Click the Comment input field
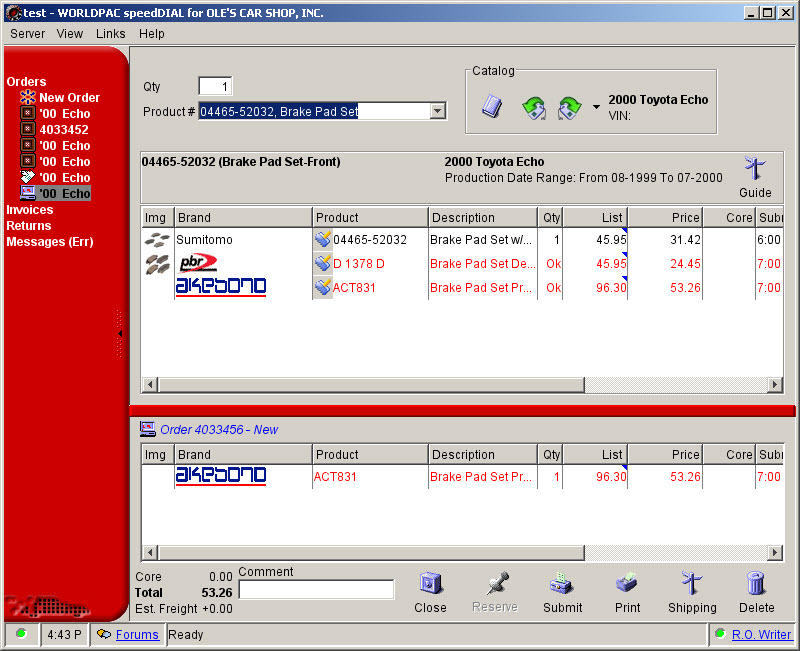The height and width of the screenshot is (651, 800). pos(316,590)
